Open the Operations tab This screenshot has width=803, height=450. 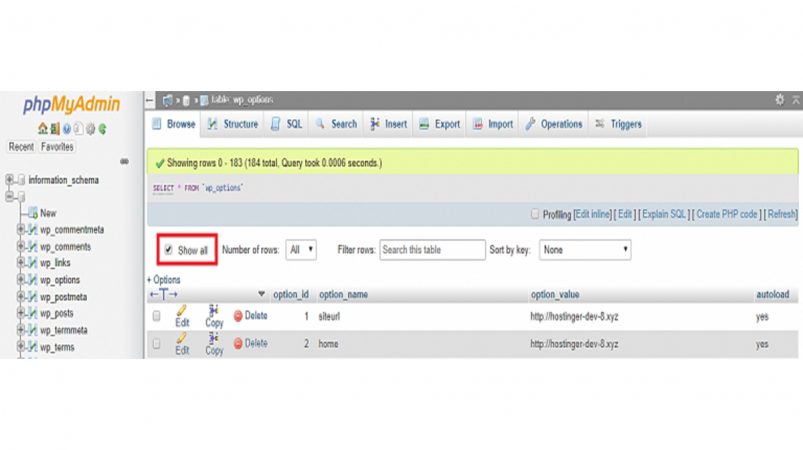555,124
